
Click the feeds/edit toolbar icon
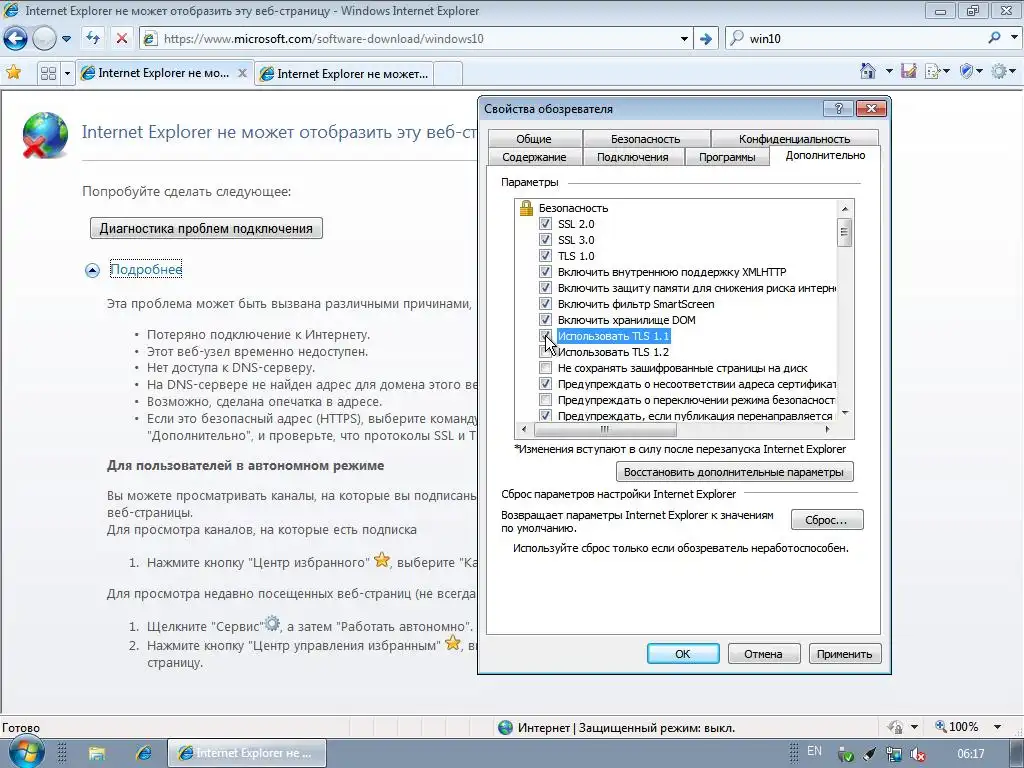pos(908,71)
